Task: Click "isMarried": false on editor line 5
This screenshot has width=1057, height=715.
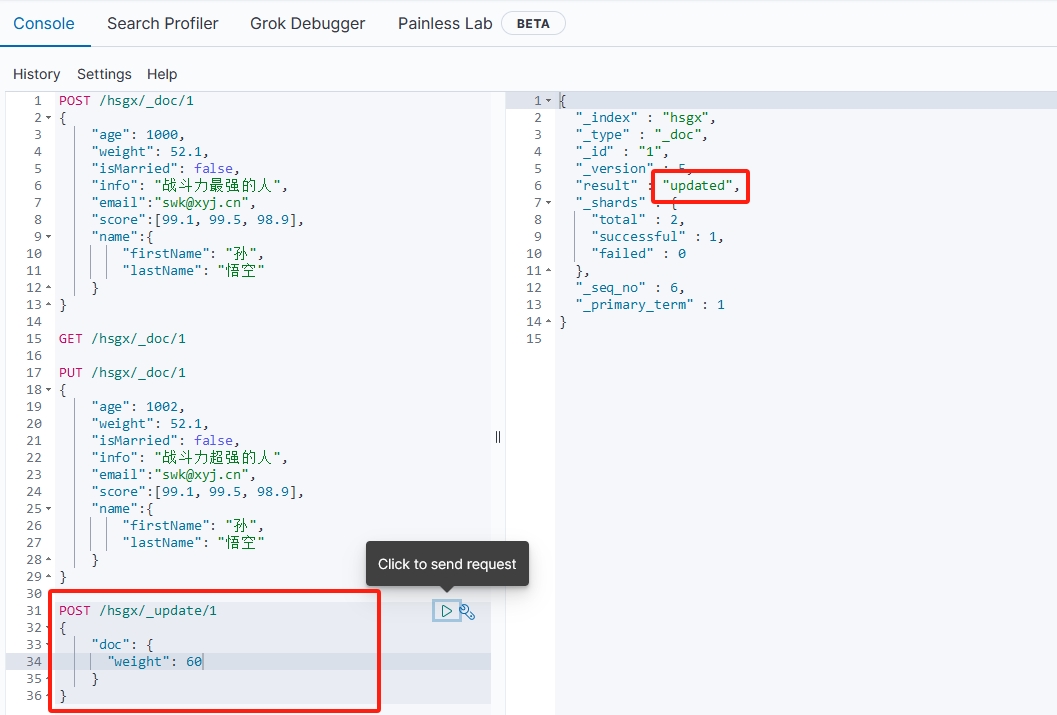Action: (165, 168)
